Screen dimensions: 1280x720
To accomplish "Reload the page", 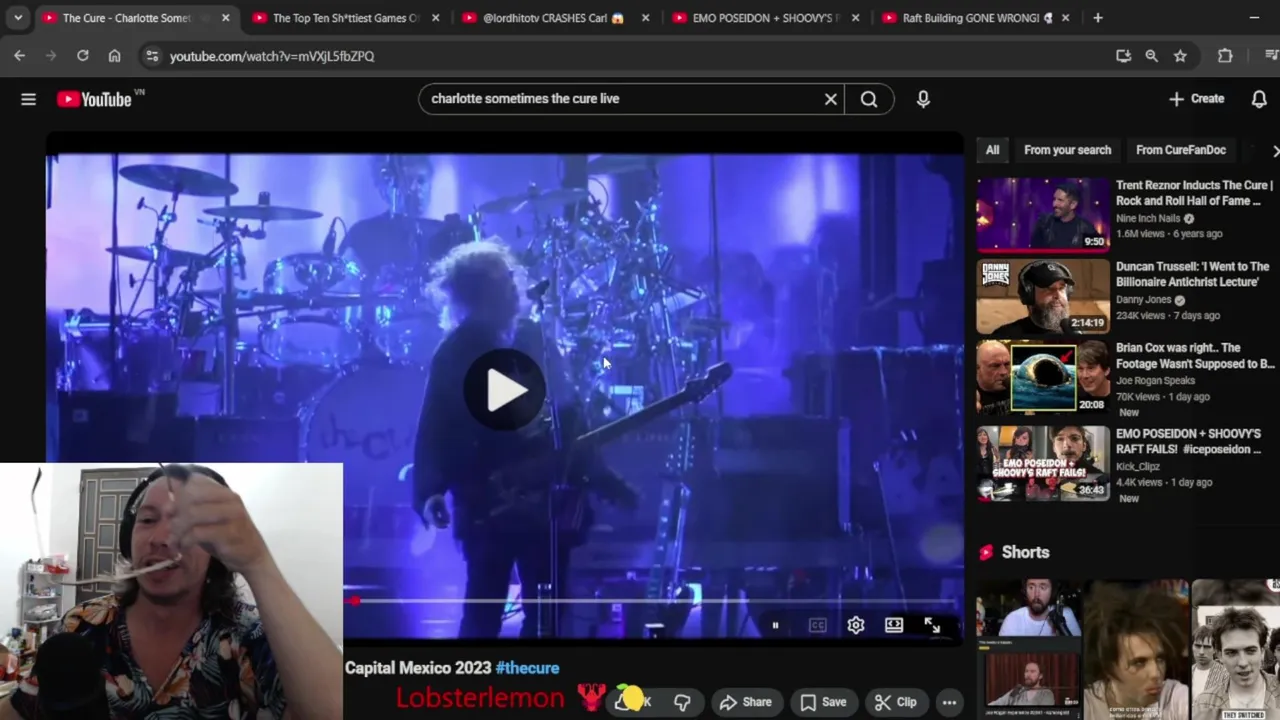I will [x=83, y=56].
